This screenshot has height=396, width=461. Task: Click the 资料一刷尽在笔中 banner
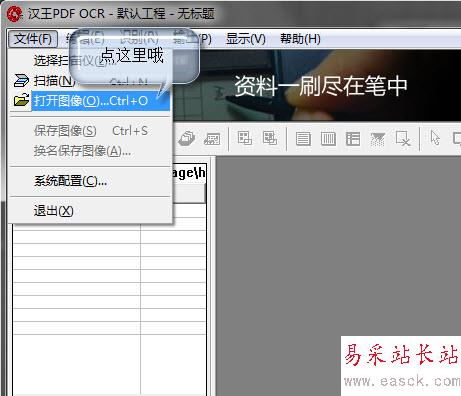(317, 85)
